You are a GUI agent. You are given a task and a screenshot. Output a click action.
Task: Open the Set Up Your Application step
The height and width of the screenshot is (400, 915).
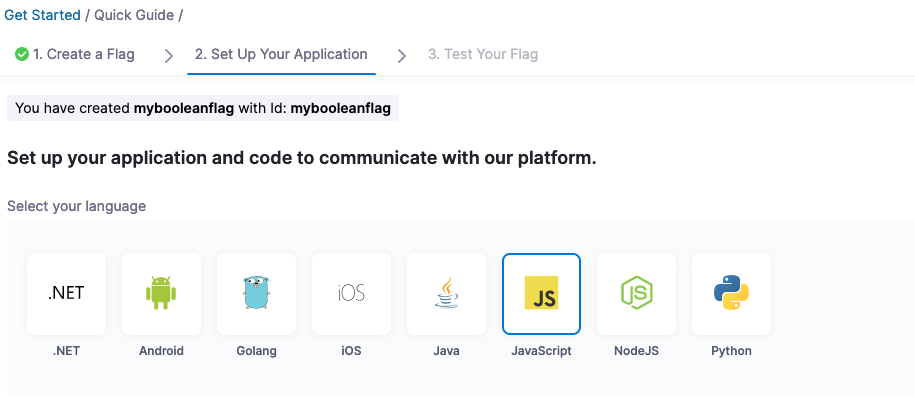tap(281, 54)
